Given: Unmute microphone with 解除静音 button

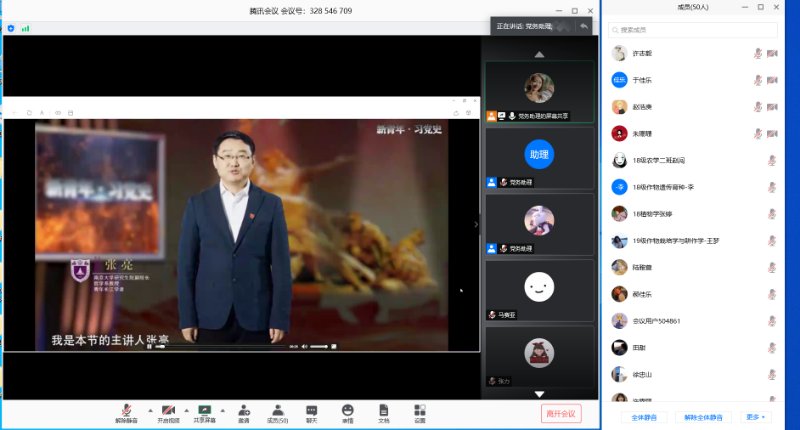Looking at the screenshot, I should pos(127,412).
